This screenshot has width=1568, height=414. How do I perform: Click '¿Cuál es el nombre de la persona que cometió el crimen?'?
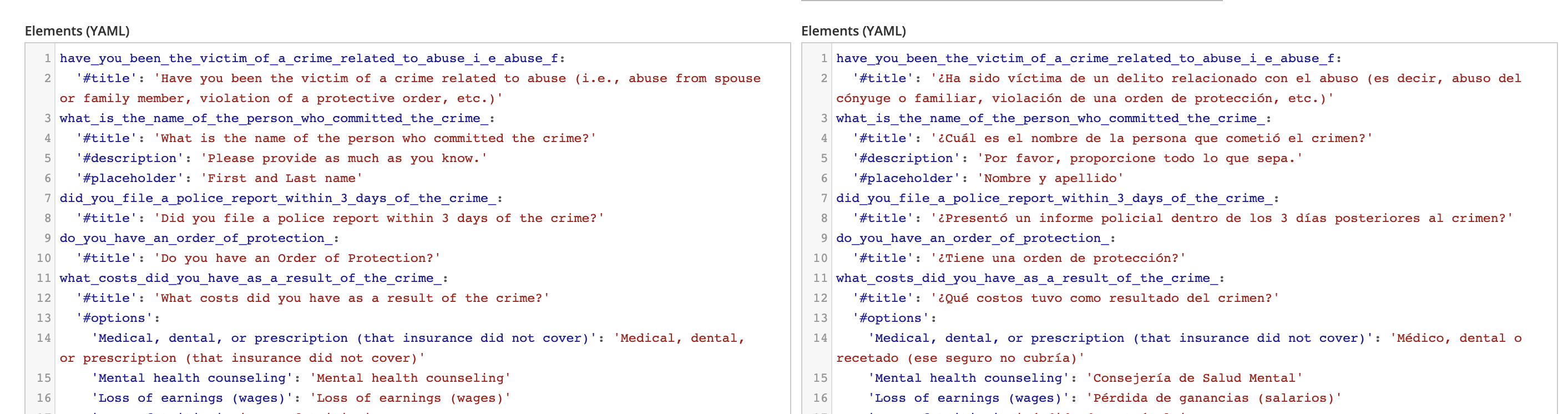click(x=1152, y=138)
